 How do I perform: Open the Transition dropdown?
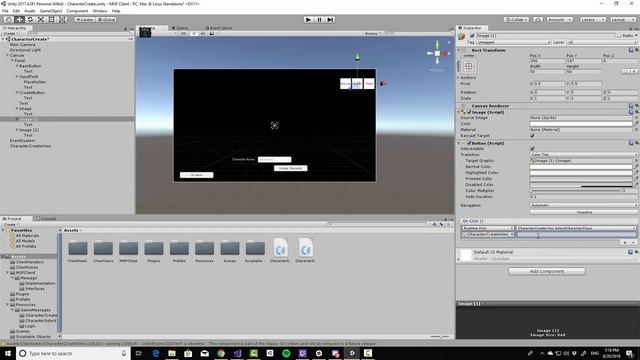point(583,155)
